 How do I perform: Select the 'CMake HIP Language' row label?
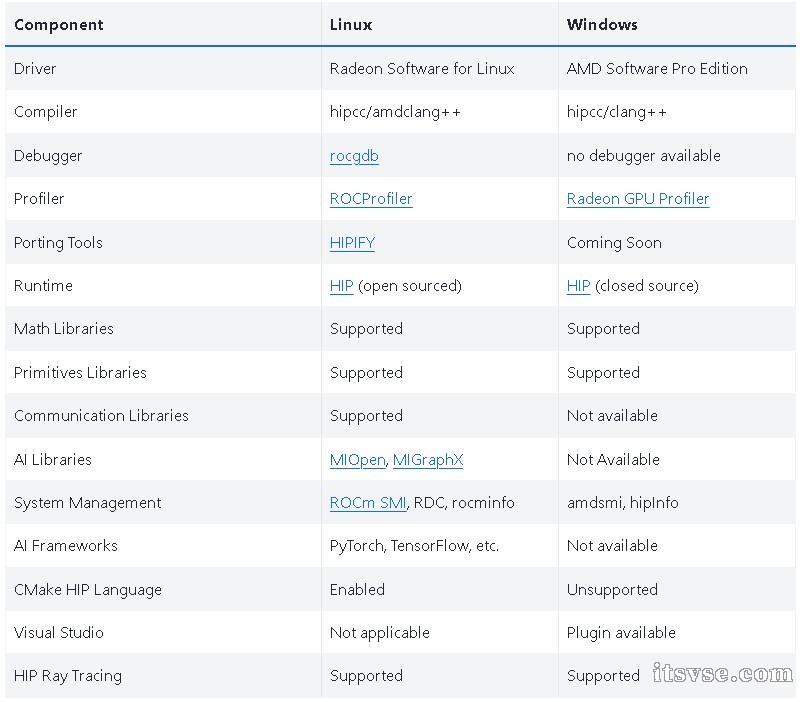pos(88,589)
